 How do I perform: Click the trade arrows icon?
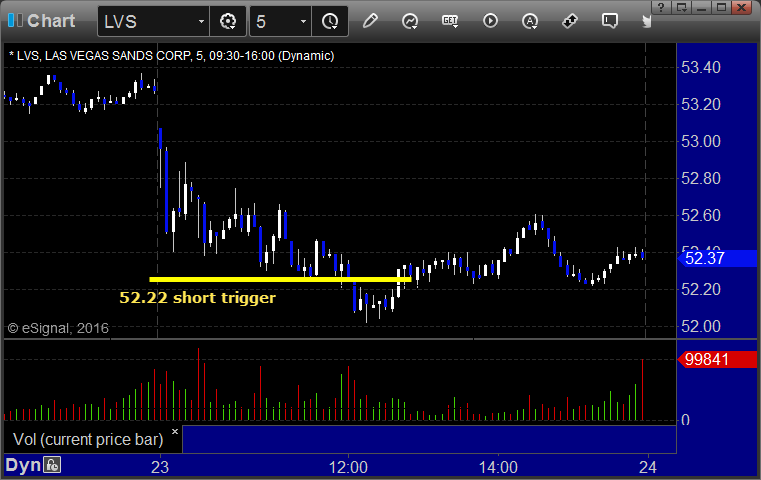570,21
